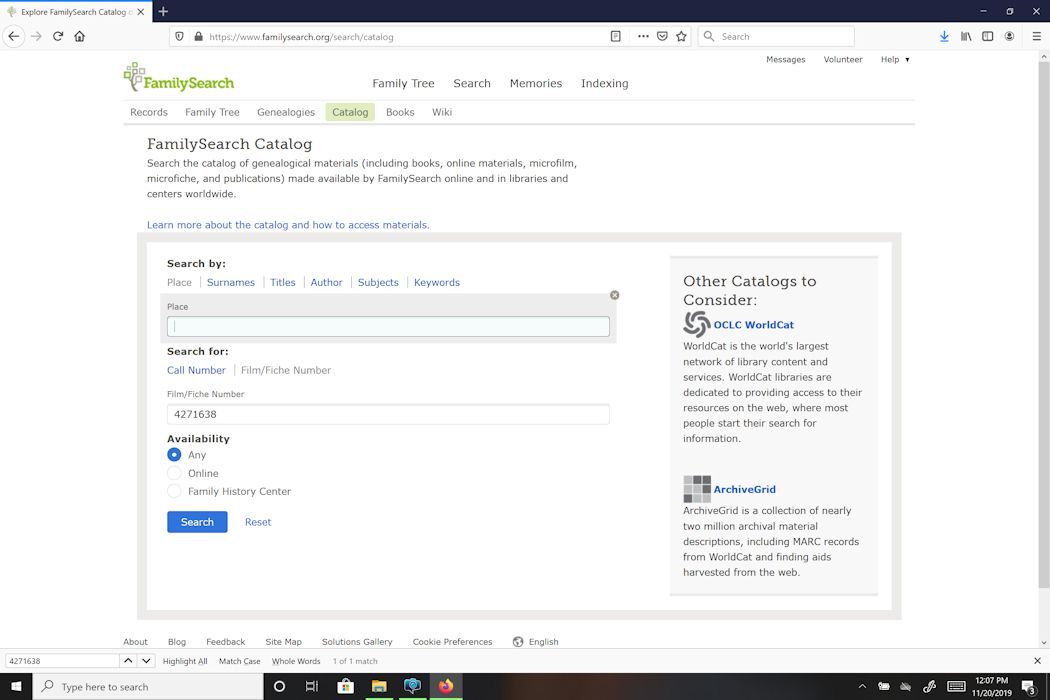Click the find bar text field
Image resolution: width=1050 pixels, height=700 pixels.
coord(62,660)
